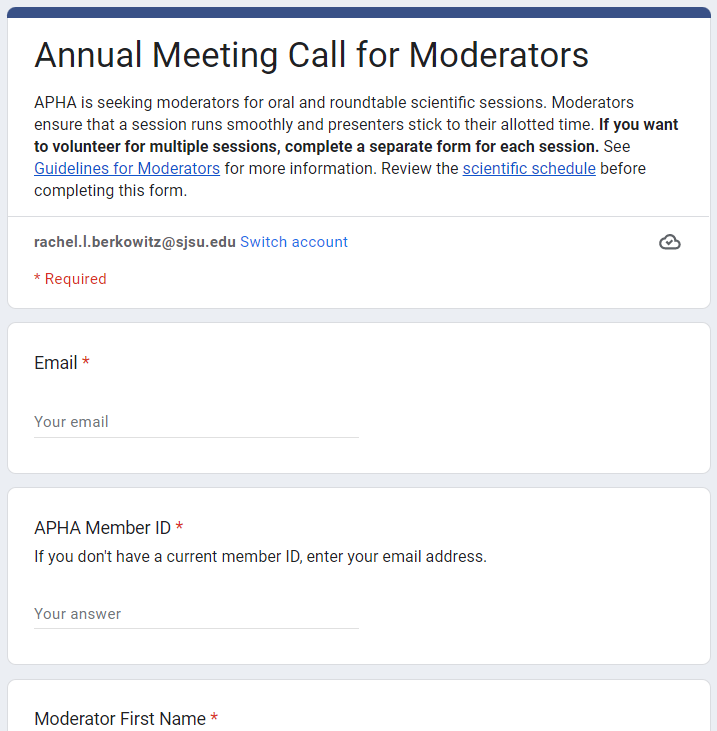Viewport: 717px width, 731px height.
Task: Click the dark blue form header bar
Action: click(x=358, y=12)
